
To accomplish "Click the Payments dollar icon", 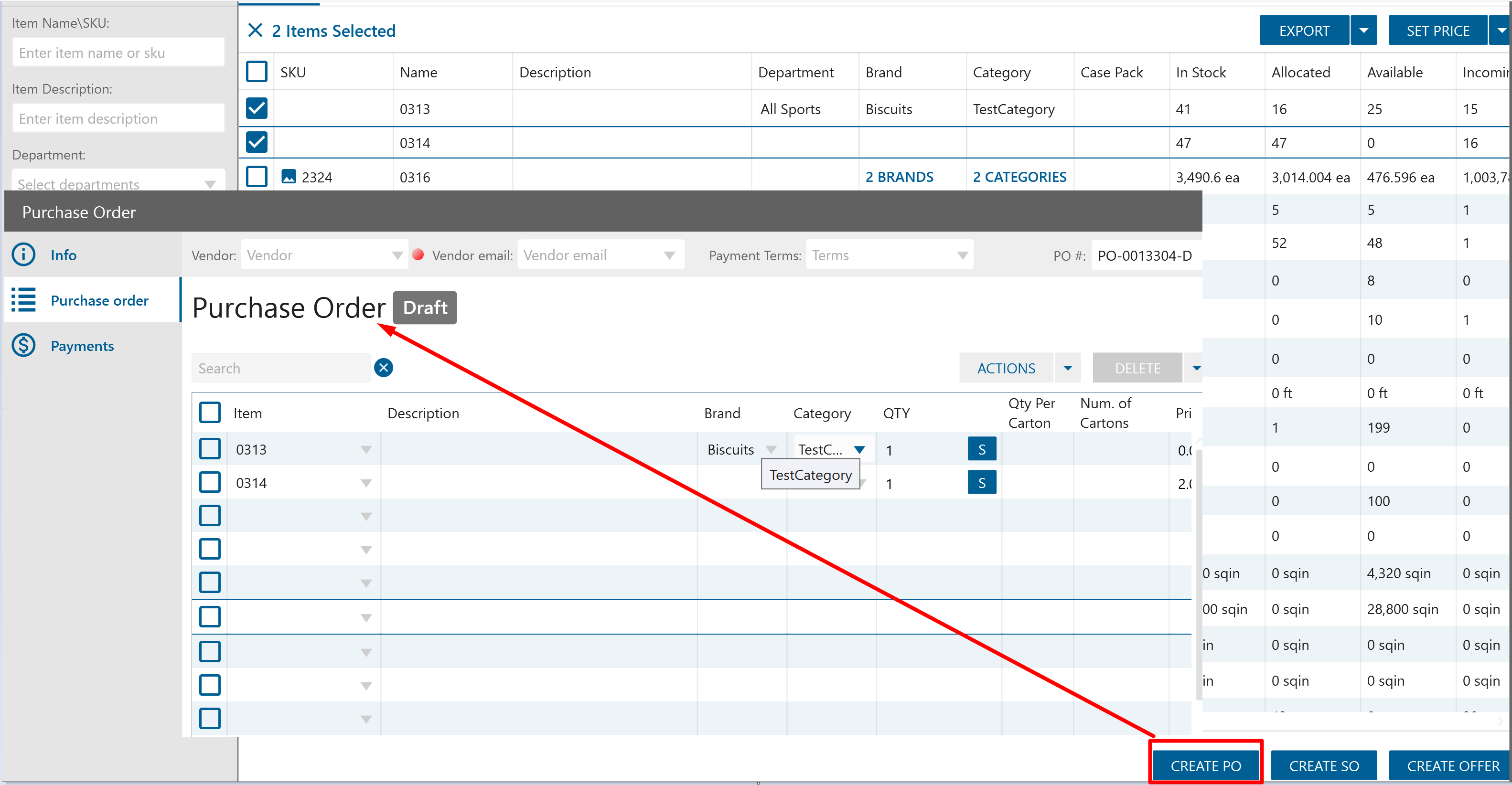I will point(24,346).
